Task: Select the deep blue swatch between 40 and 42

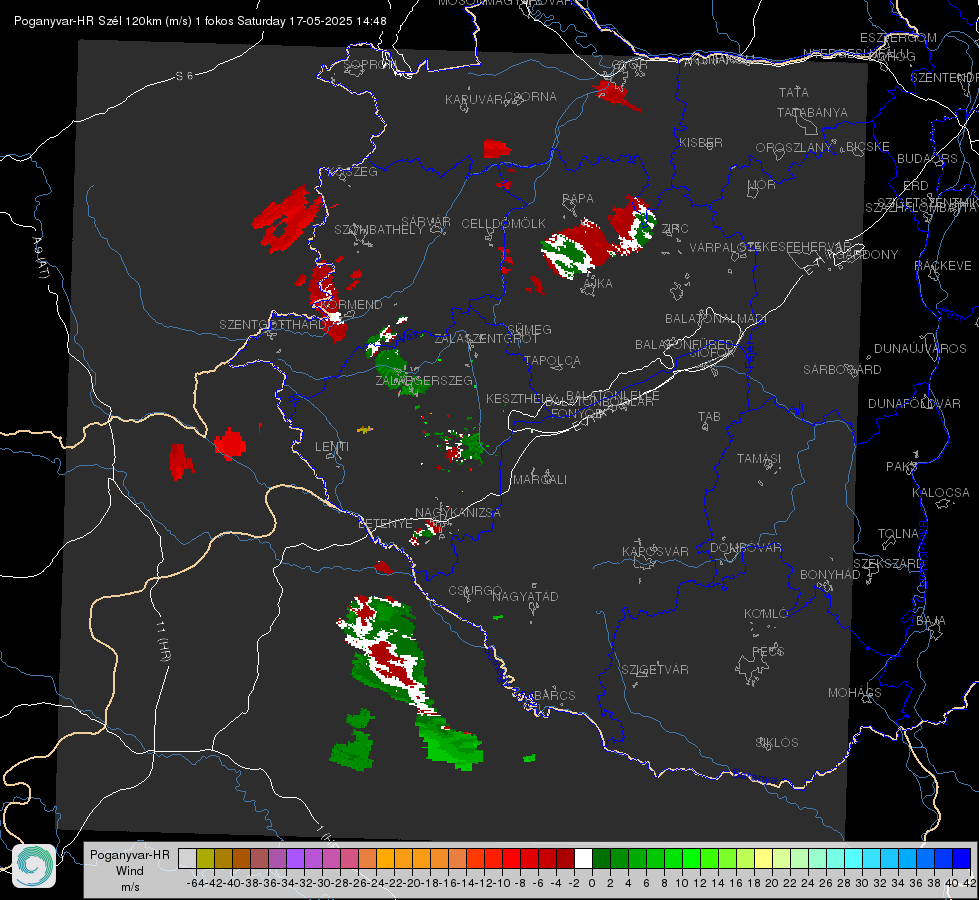Action: pyautogui.click(x=962, y=859)
